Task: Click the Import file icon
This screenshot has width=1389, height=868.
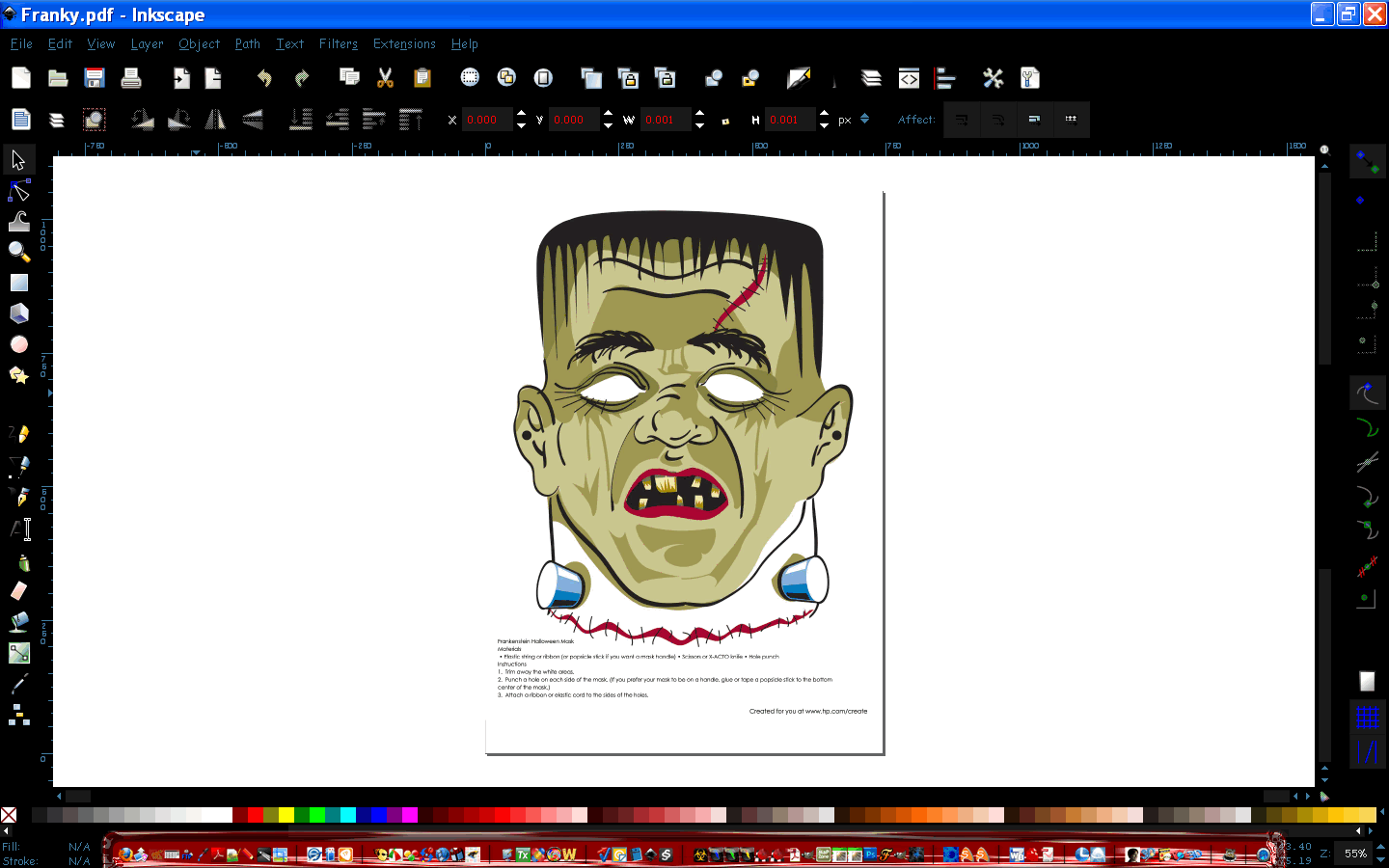Action: coord(180,78)
